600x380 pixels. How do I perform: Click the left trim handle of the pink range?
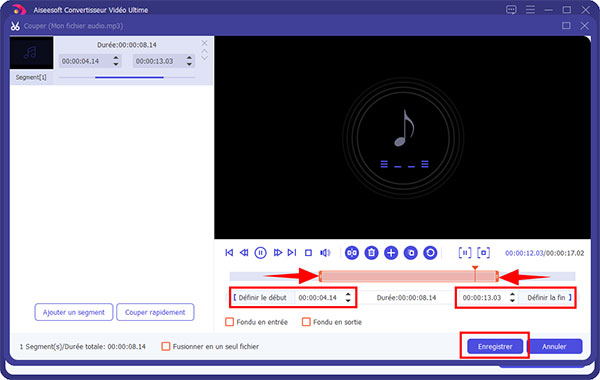click(321, 276)
